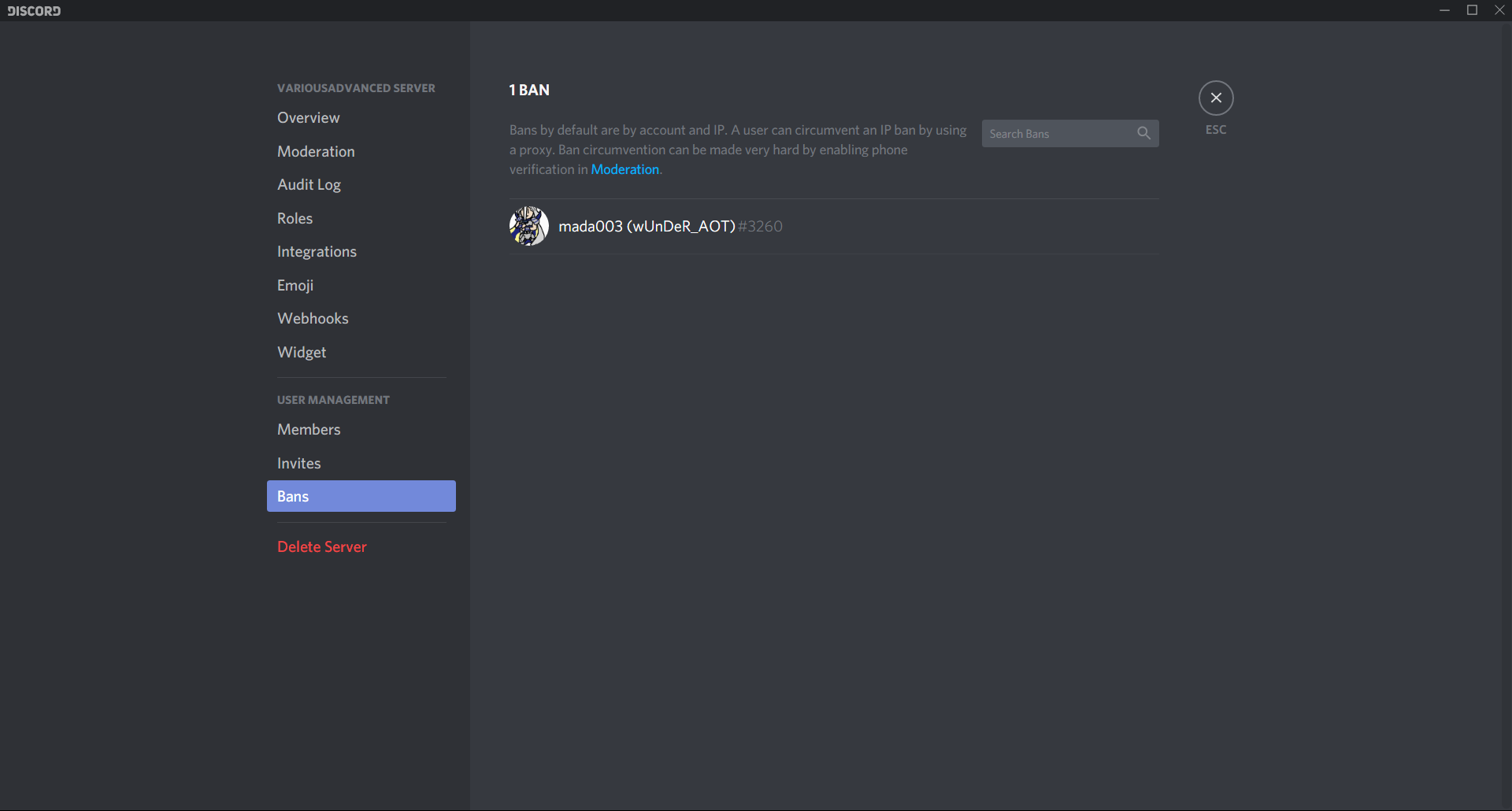
Task: Select banned user mada003 (wUnDeR_AOT) row
Action: (x=834, y=226)
